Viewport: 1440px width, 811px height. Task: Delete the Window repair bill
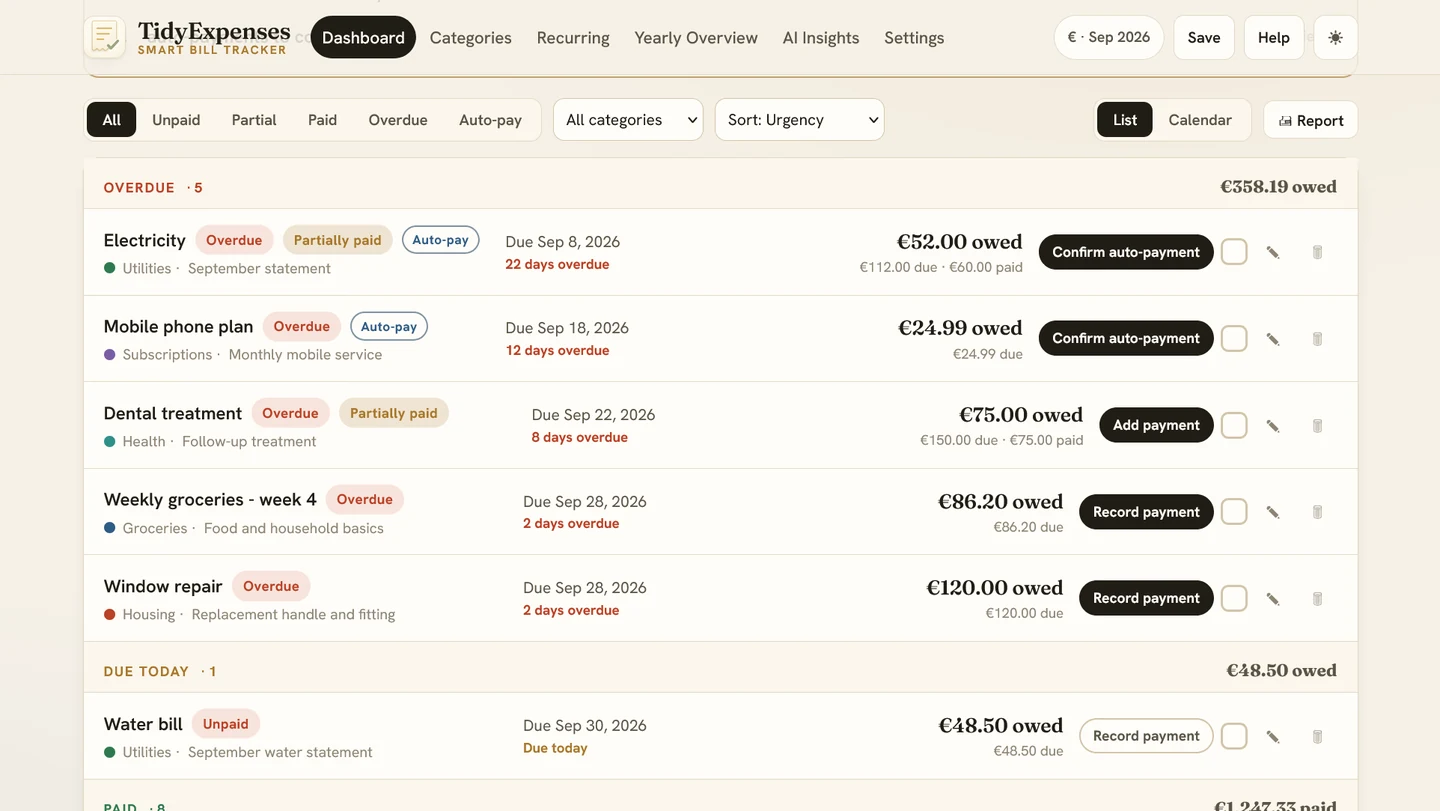pyautogui.click(x=1317, y=598)
